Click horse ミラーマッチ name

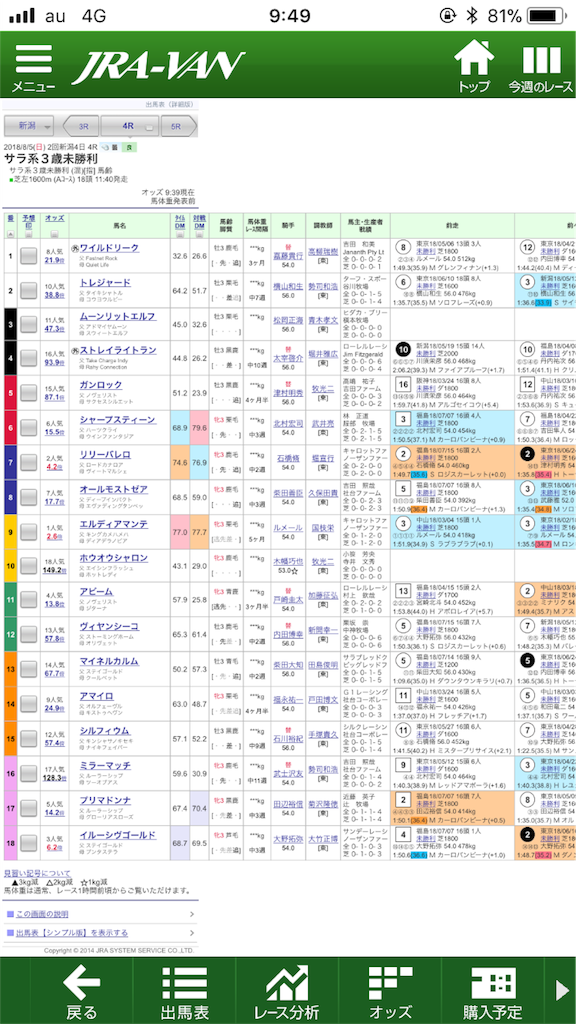coord(104,765)
